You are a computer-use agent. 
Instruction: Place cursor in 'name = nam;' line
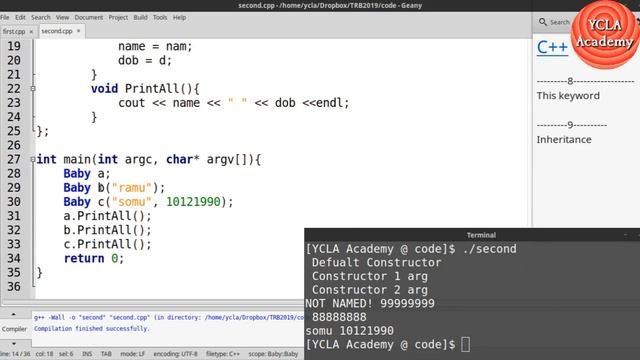155,47
